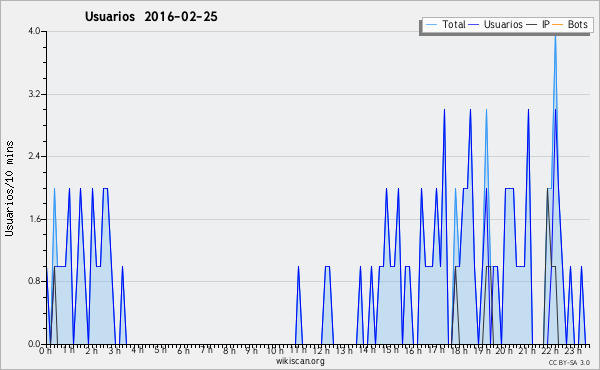Click the CC BY-SA 3.0 license text
This screenshot has width=600, height=370.
[569, 362]
